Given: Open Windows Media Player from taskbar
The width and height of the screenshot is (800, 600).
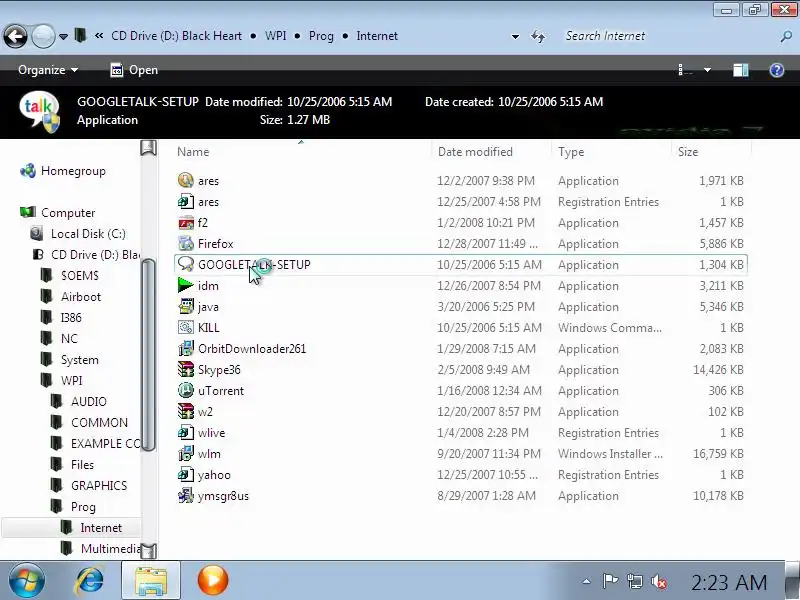Looking at the screenshot, I should [213, 580].
